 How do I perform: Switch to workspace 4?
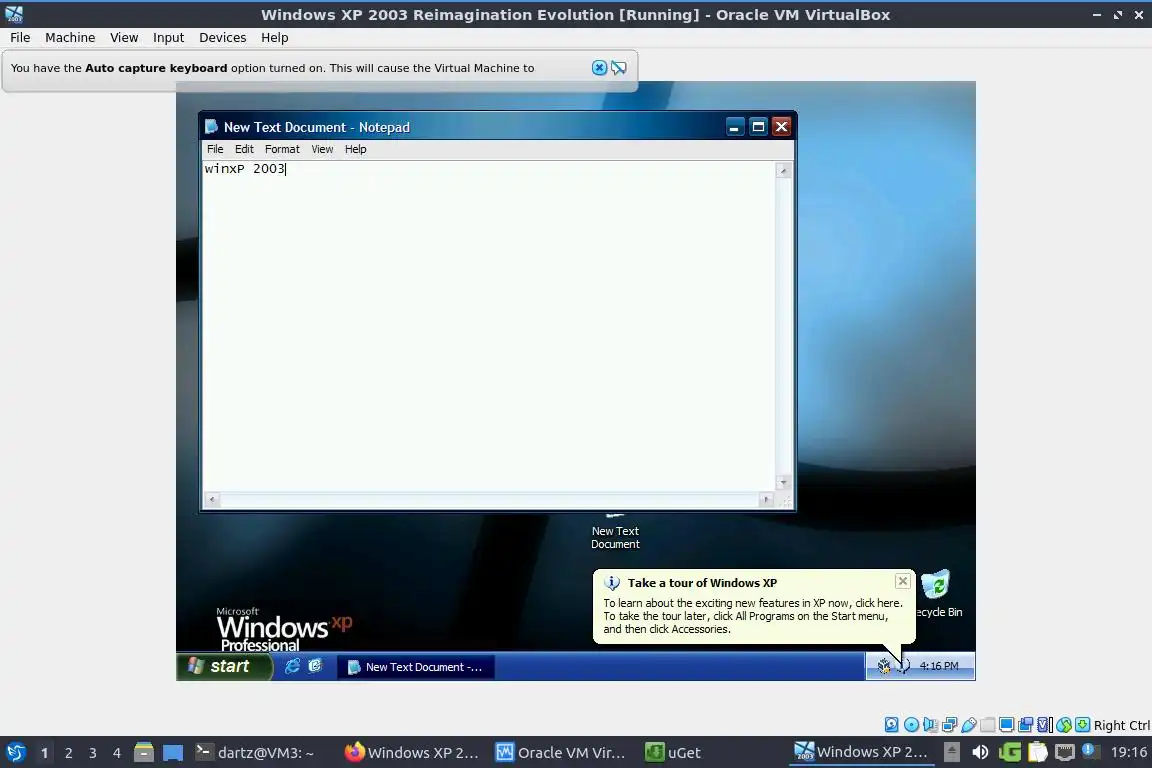116,753
